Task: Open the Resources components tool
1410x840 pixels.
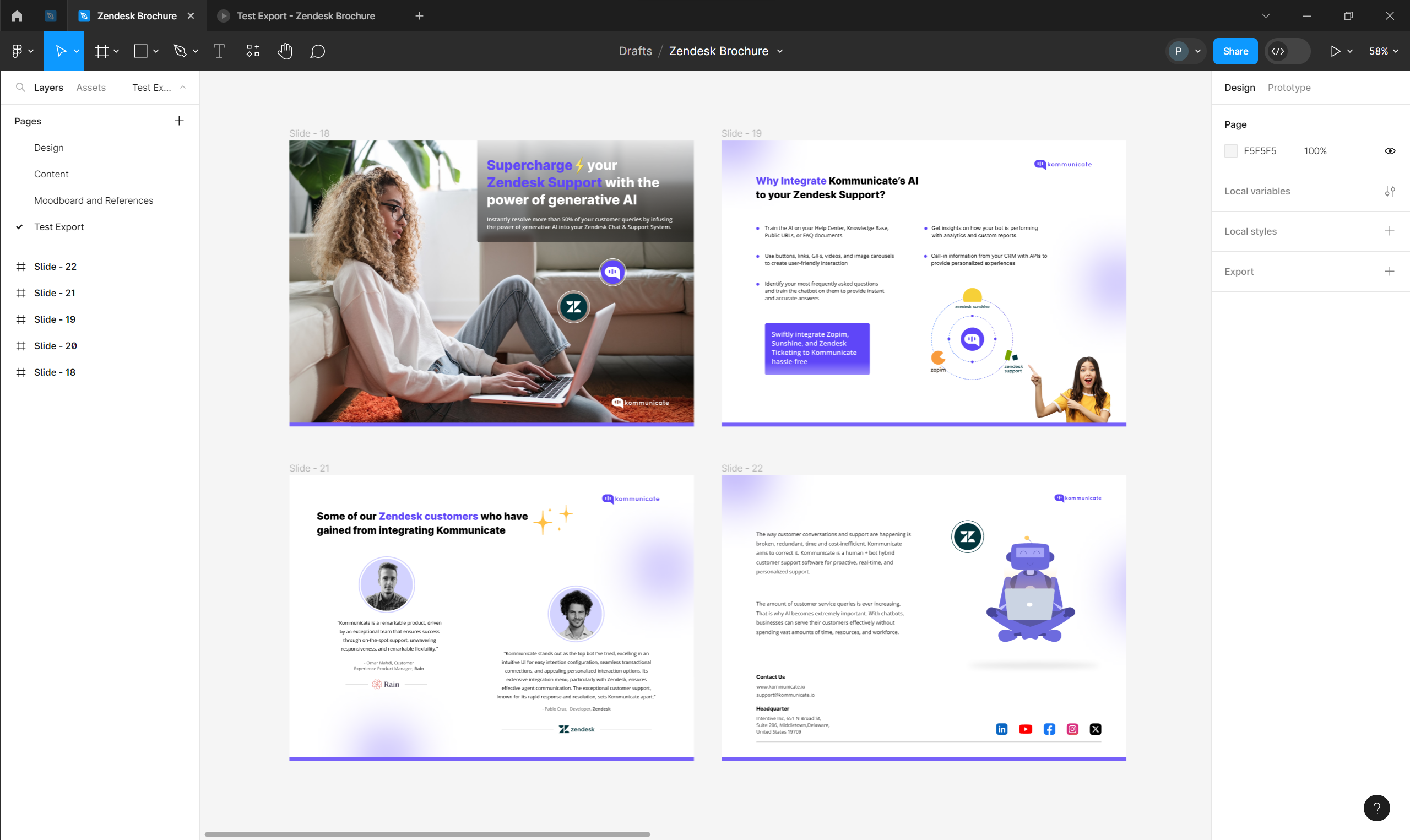Action: [253, 51]
